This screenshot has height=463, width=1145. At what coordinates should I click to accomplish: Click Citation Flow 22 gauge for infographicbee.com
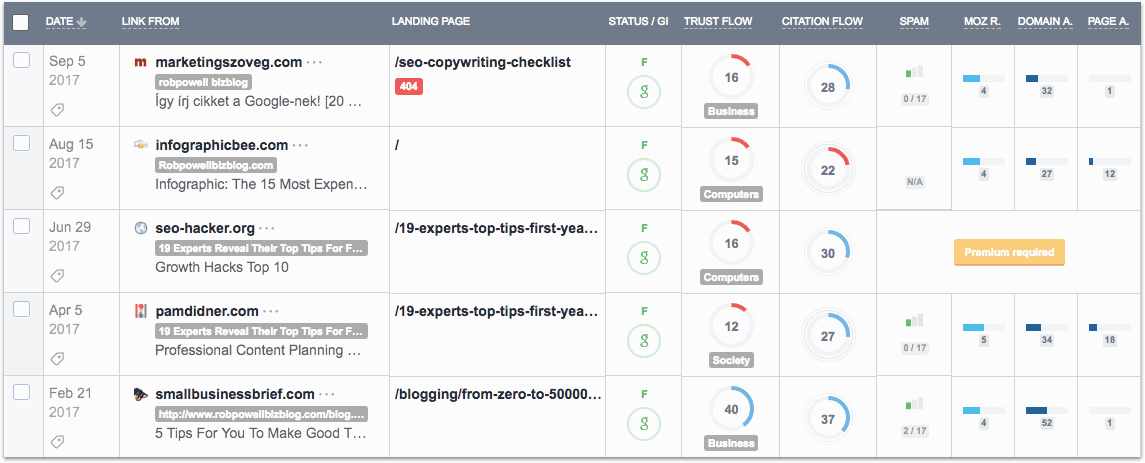(x=827, y=170)
